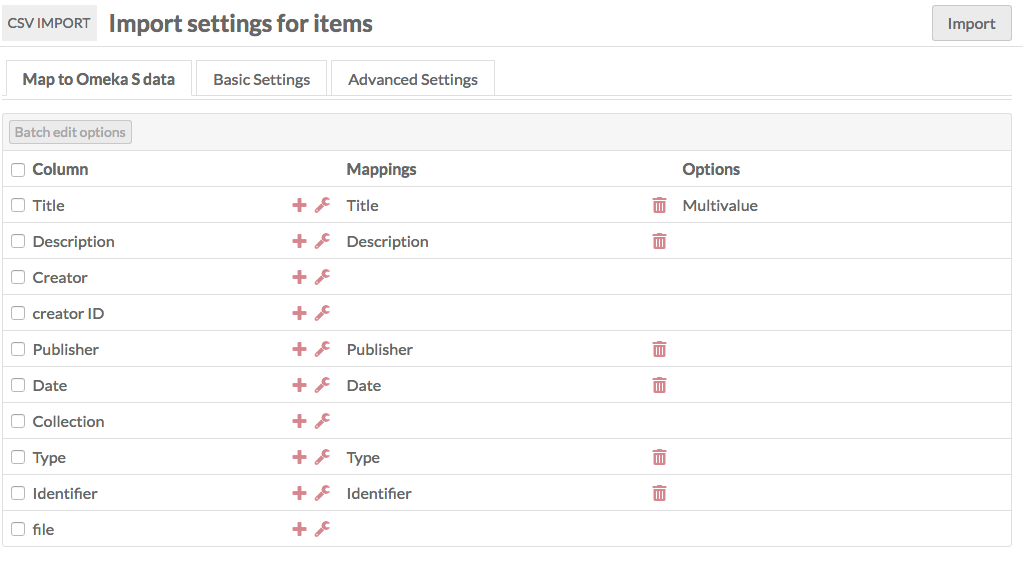Open the Advanced Settings tab

coord(413,79)
